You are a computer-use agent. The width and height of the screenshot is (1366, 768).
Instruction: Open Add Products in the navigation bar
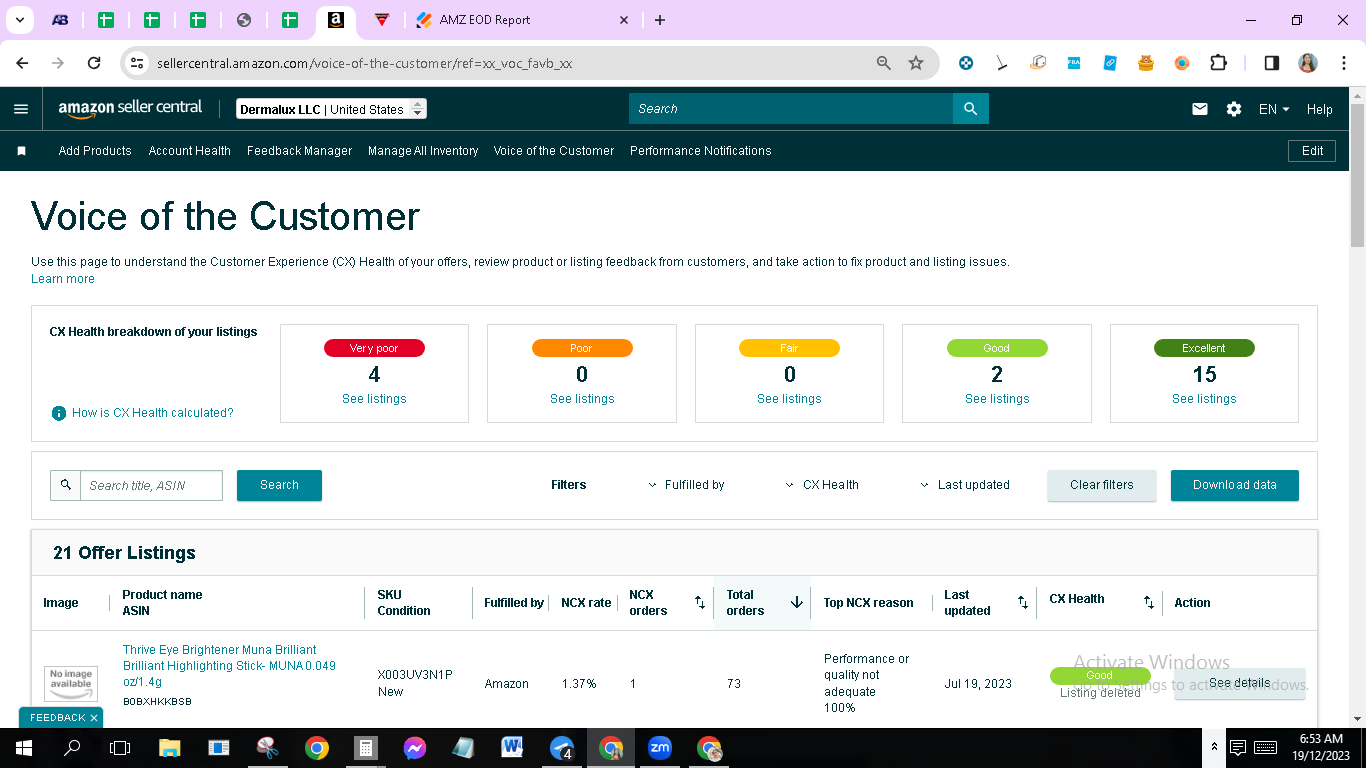(x=95, y=151)
